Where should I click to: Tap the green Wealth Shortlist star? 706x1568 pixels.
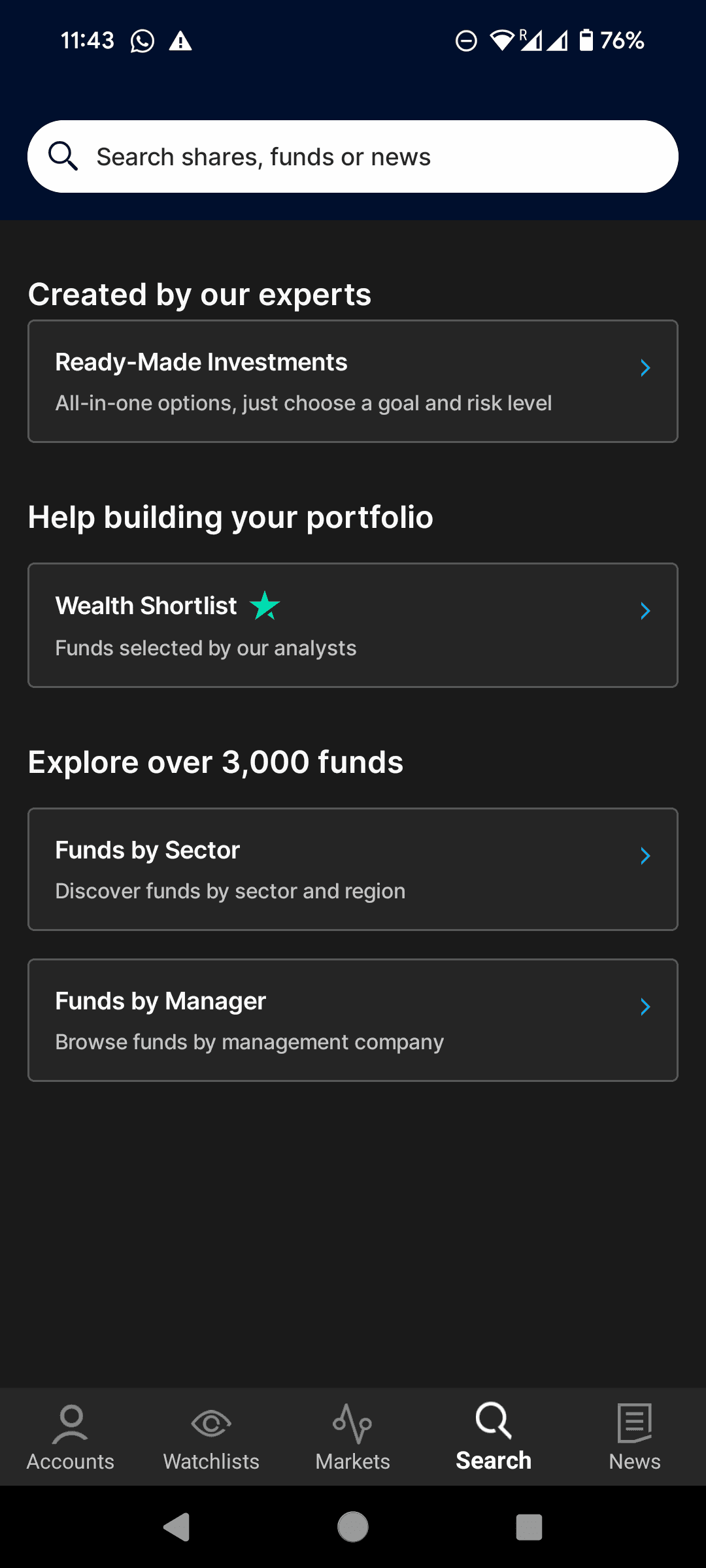coord(265,606)
